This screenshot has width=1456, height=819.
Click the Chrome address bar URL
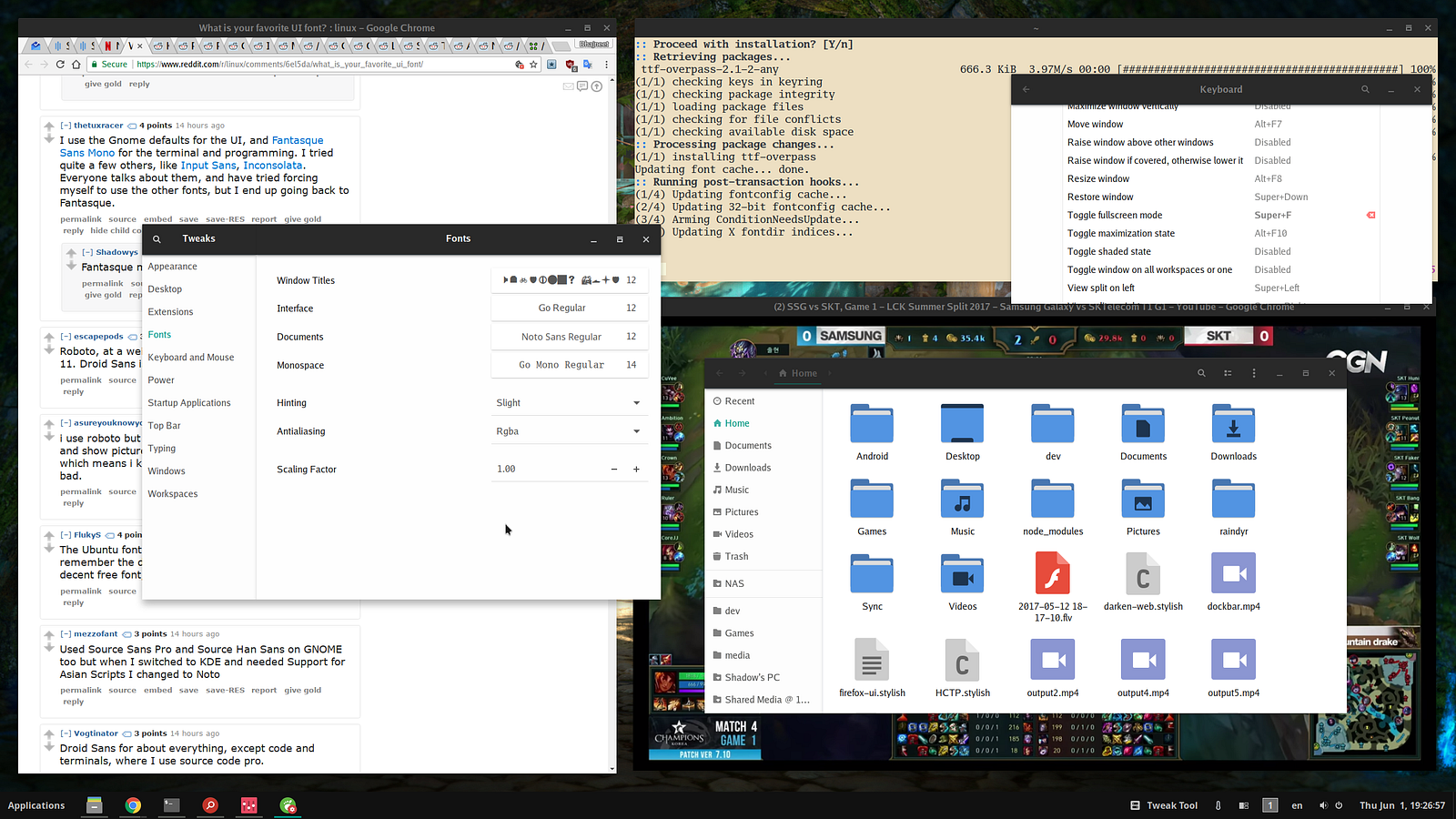279,65
